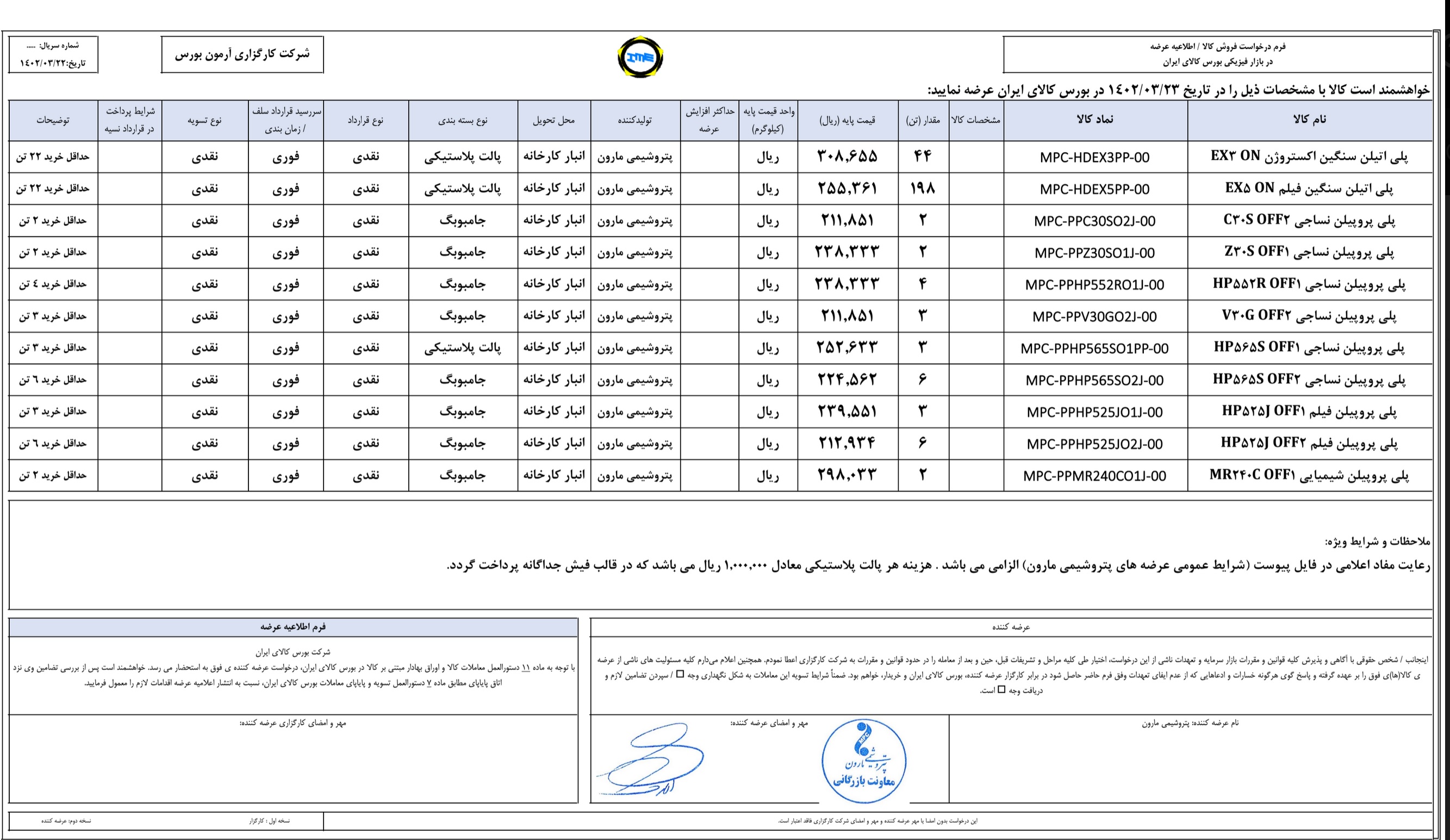The image size is (1450, 840).
Task: Click product name 'پلی اتیلن سنگین اکستروژن EX3 ON'
Action: 1310,157
